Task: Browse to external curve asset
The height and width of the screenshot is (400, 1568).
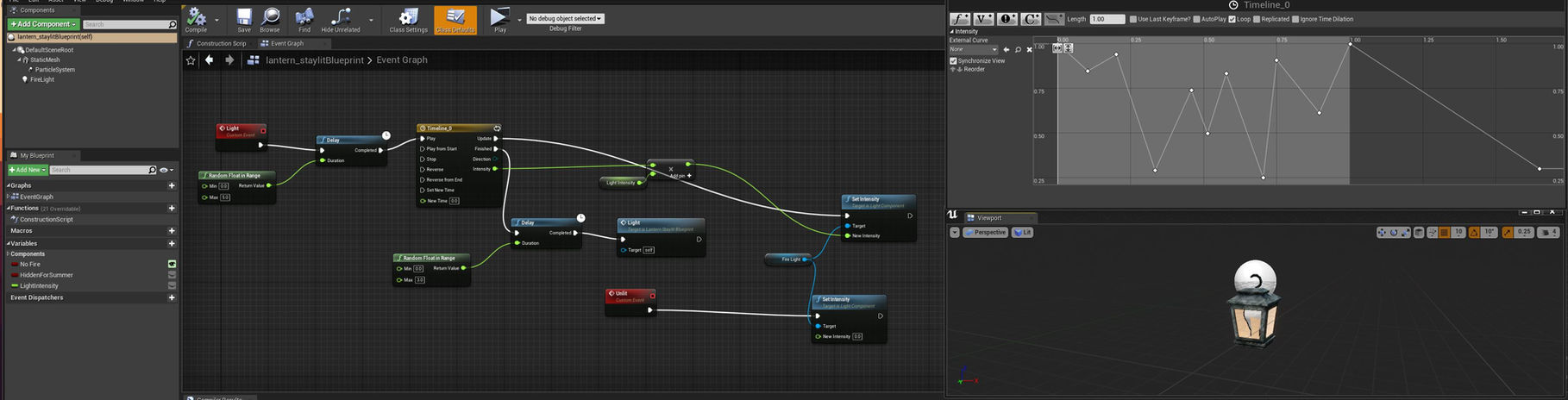Action: (1018, 49)
